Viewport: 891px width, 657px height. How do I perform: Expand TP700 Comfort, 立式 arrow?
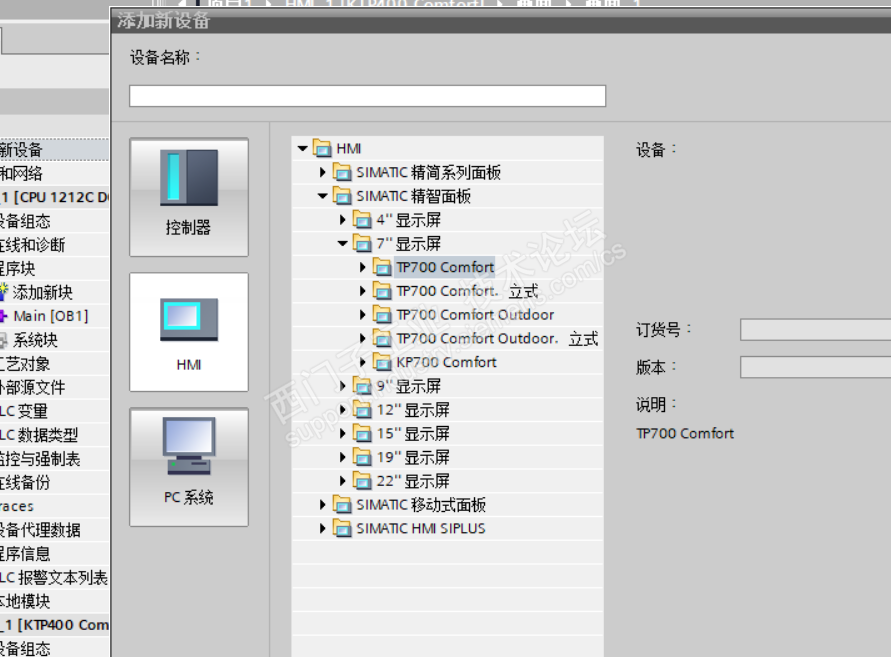tap(363, 291)
